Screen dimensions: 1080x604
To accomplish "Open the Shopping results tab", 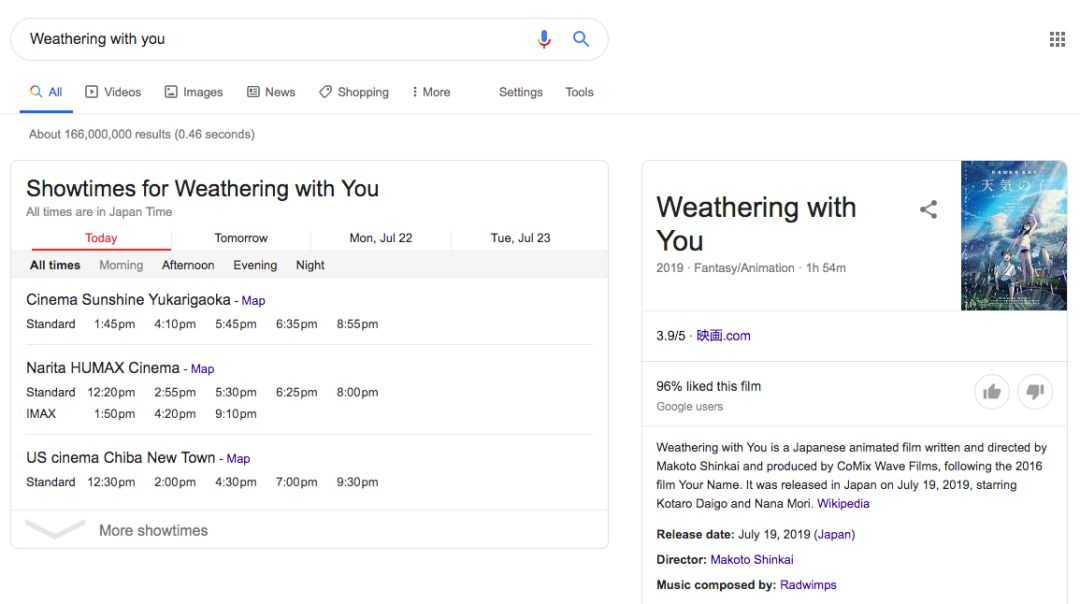I will pos(354,92).
